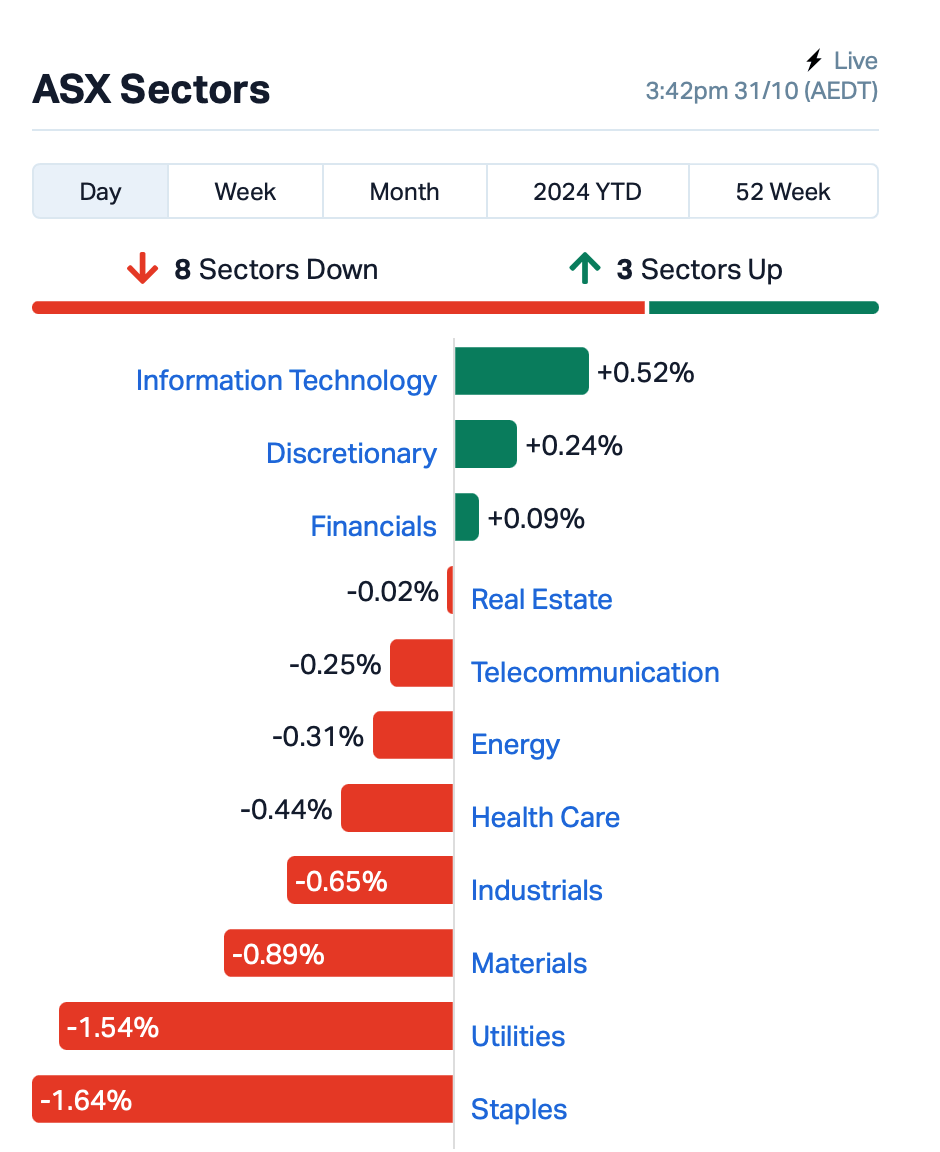Click the green up arrow icon

[x=585, y=268]
